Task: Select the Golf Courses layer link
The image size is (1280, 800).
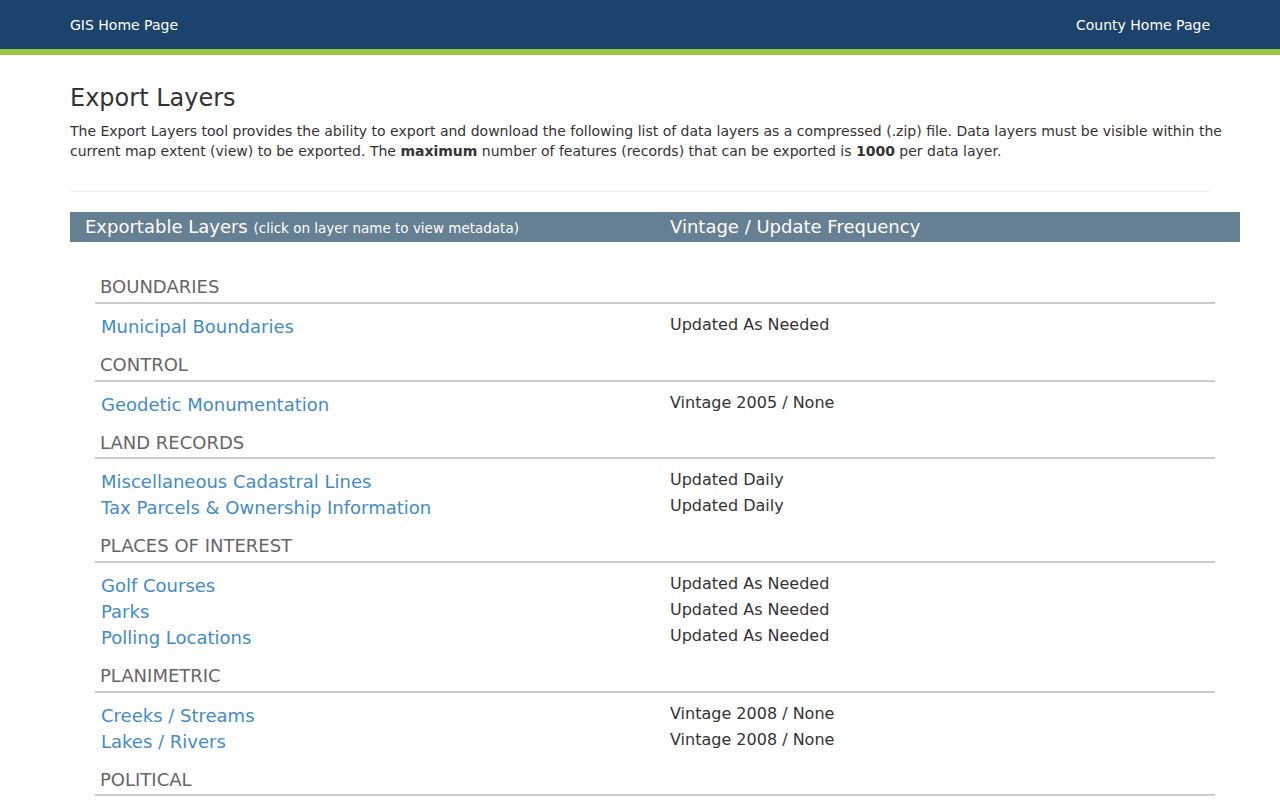Action: point(158,585)
